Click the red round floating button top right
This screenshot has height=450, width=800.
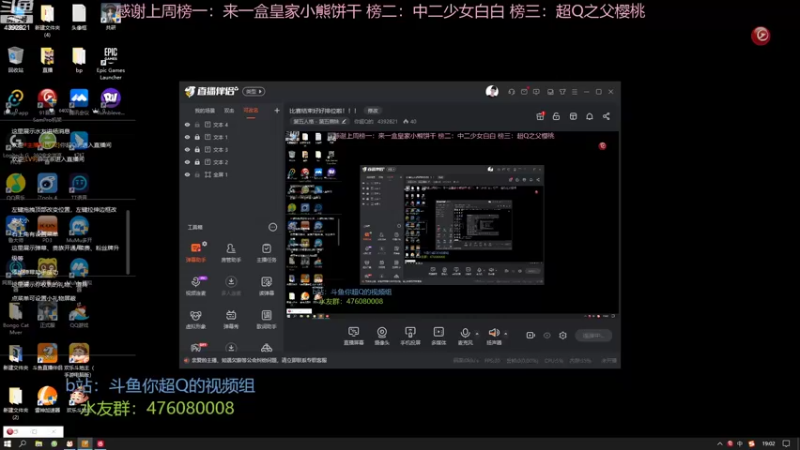pos(760,35)
